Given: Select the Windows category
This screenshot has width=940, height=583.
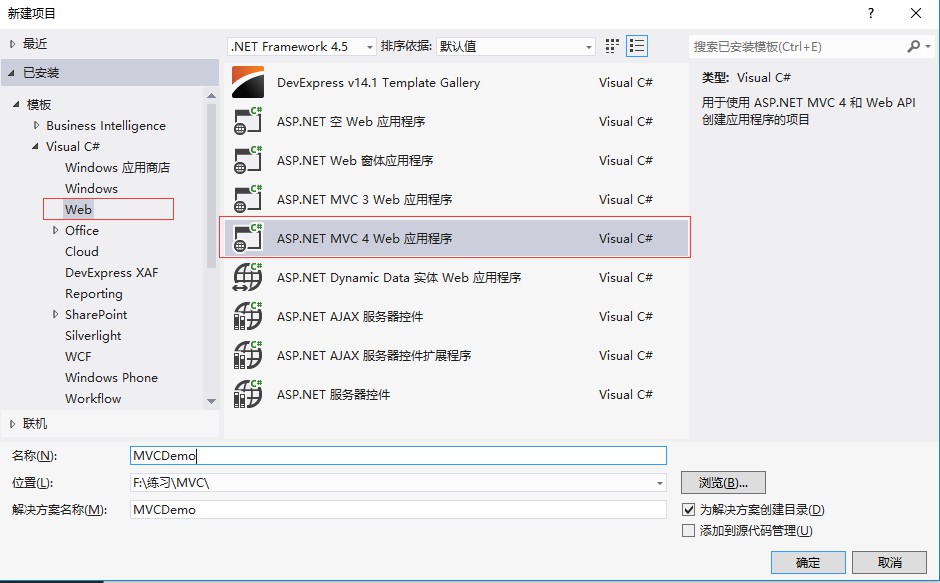Looking at the screenshot, I should tap(91, 188).
